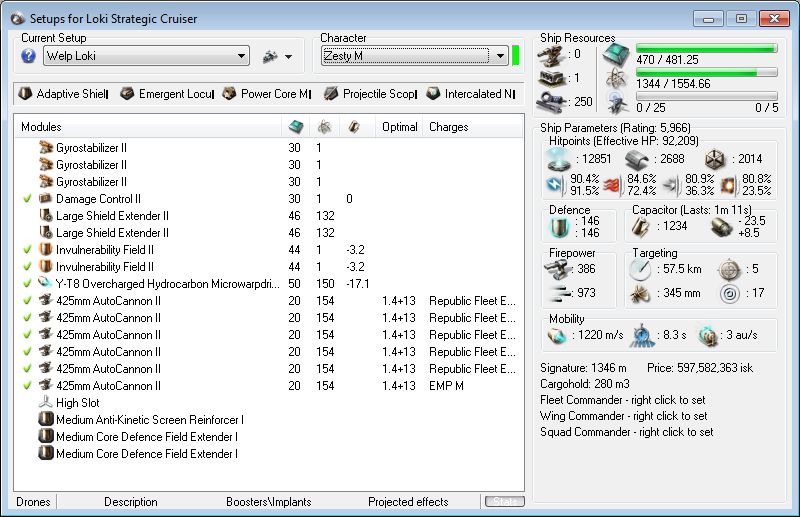
Task: Click the CPU usage bar 470 / 481.25
Action: 707,48
